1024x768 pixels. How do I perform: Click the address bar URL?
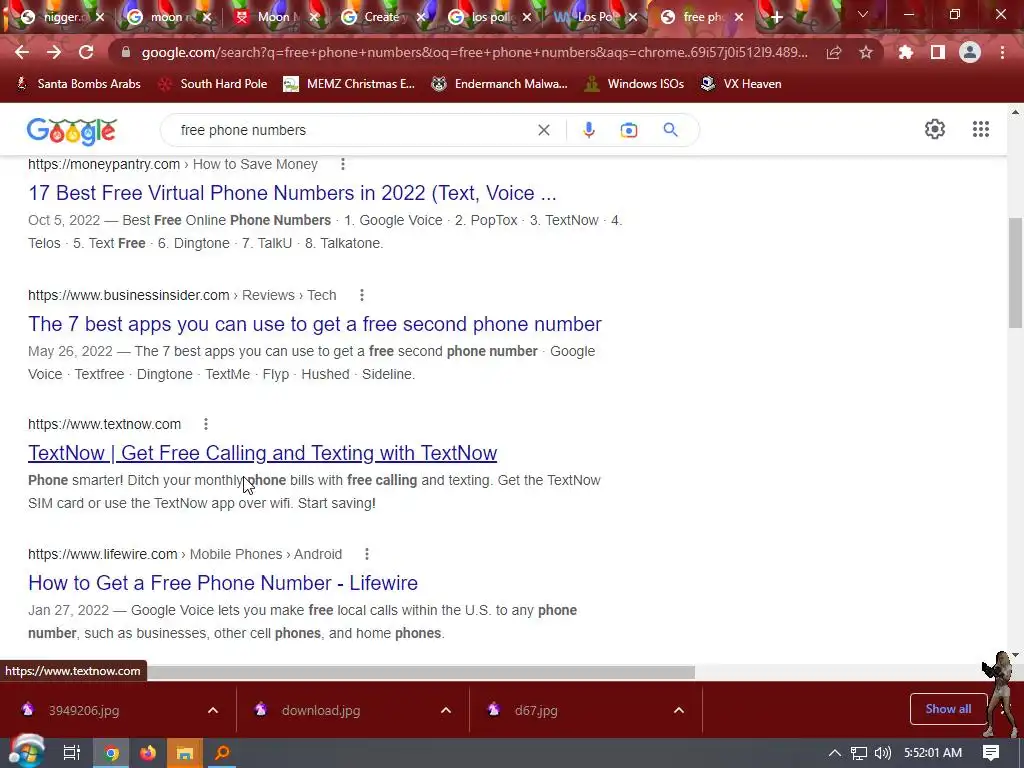pos(474,52)
